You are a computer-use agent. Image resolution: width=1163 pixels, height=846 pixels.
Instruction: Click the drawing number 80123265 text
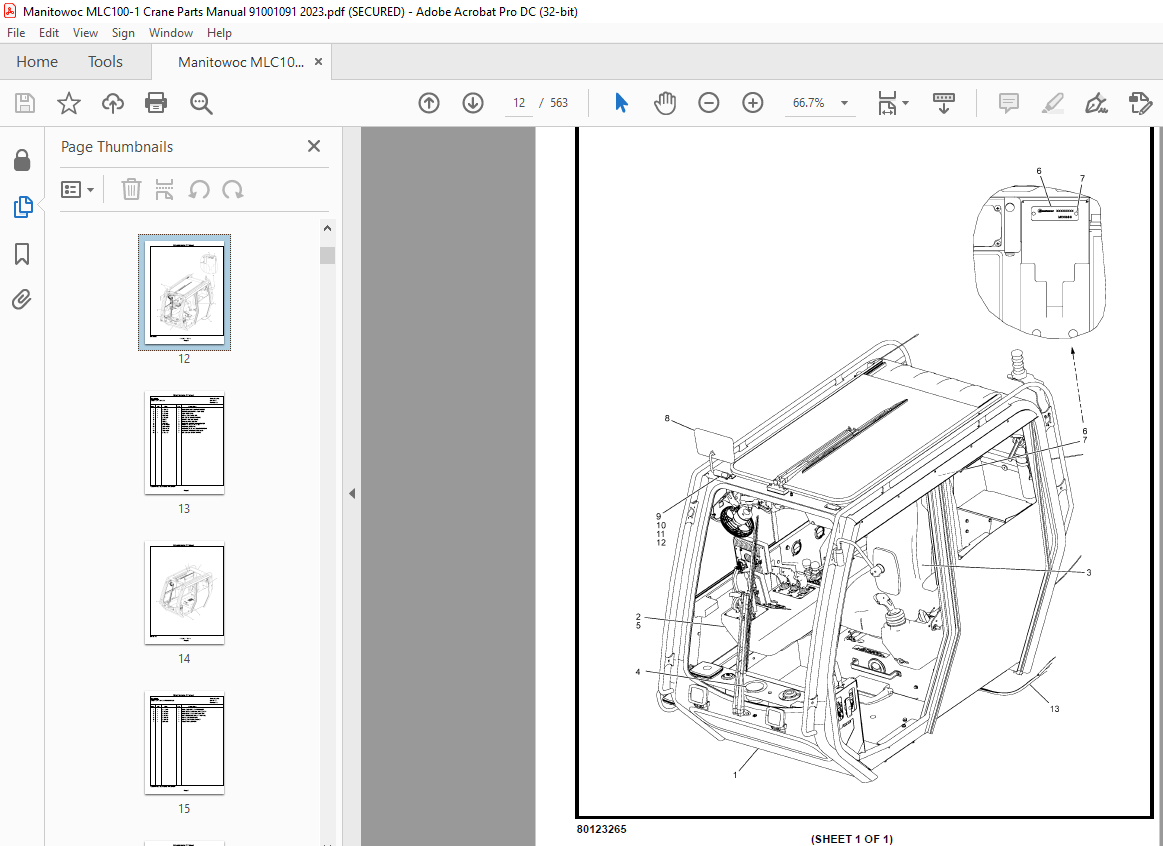pyautogui.click(x=602, y=829)
